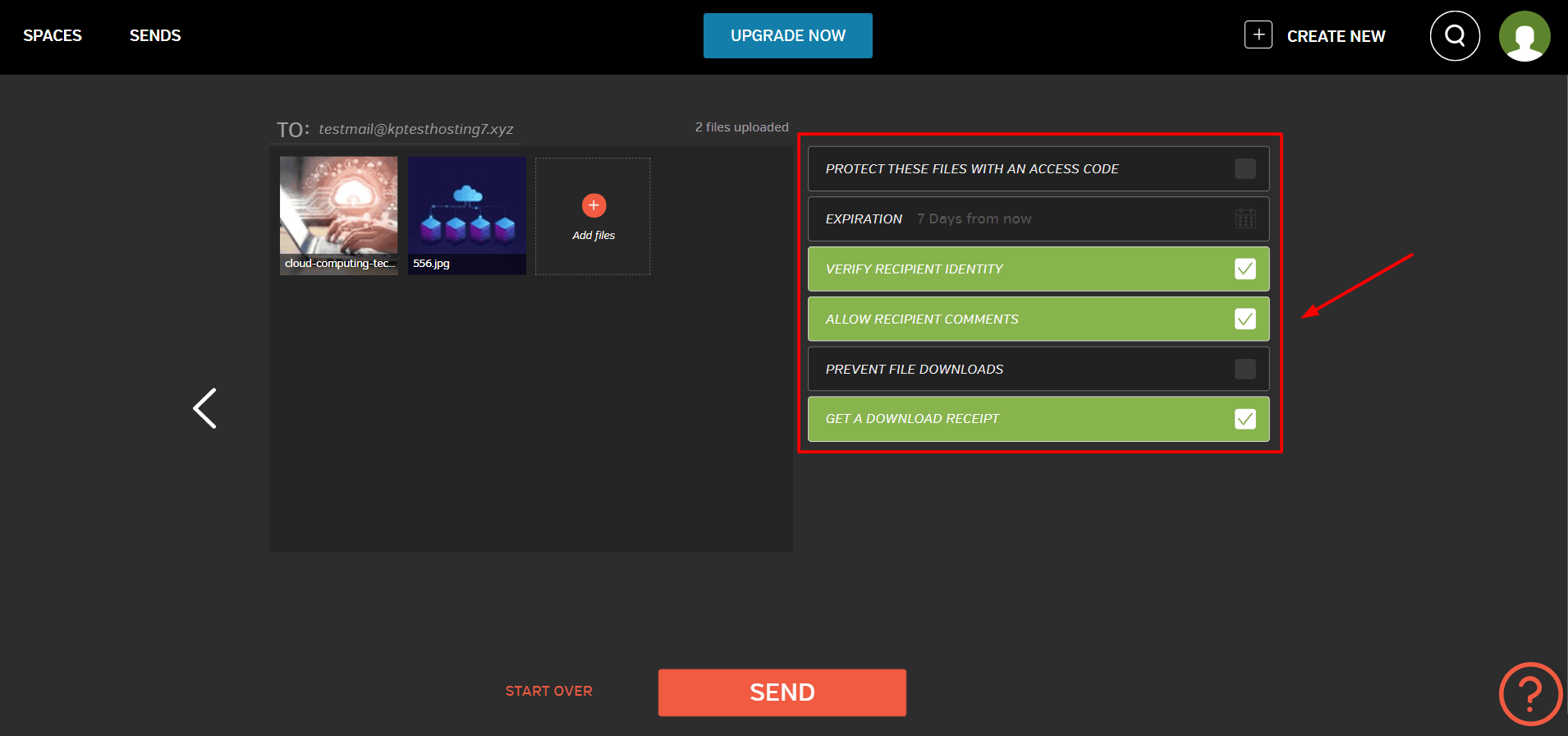Open the user profile avatar

click(x=1524, y=36)
